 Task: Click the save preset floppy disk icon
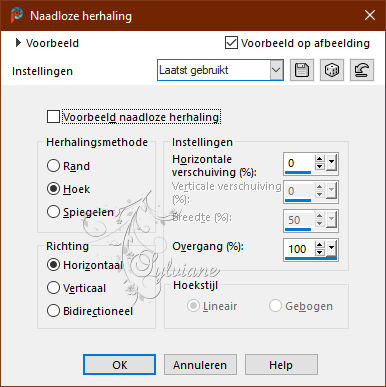[302, 70]
